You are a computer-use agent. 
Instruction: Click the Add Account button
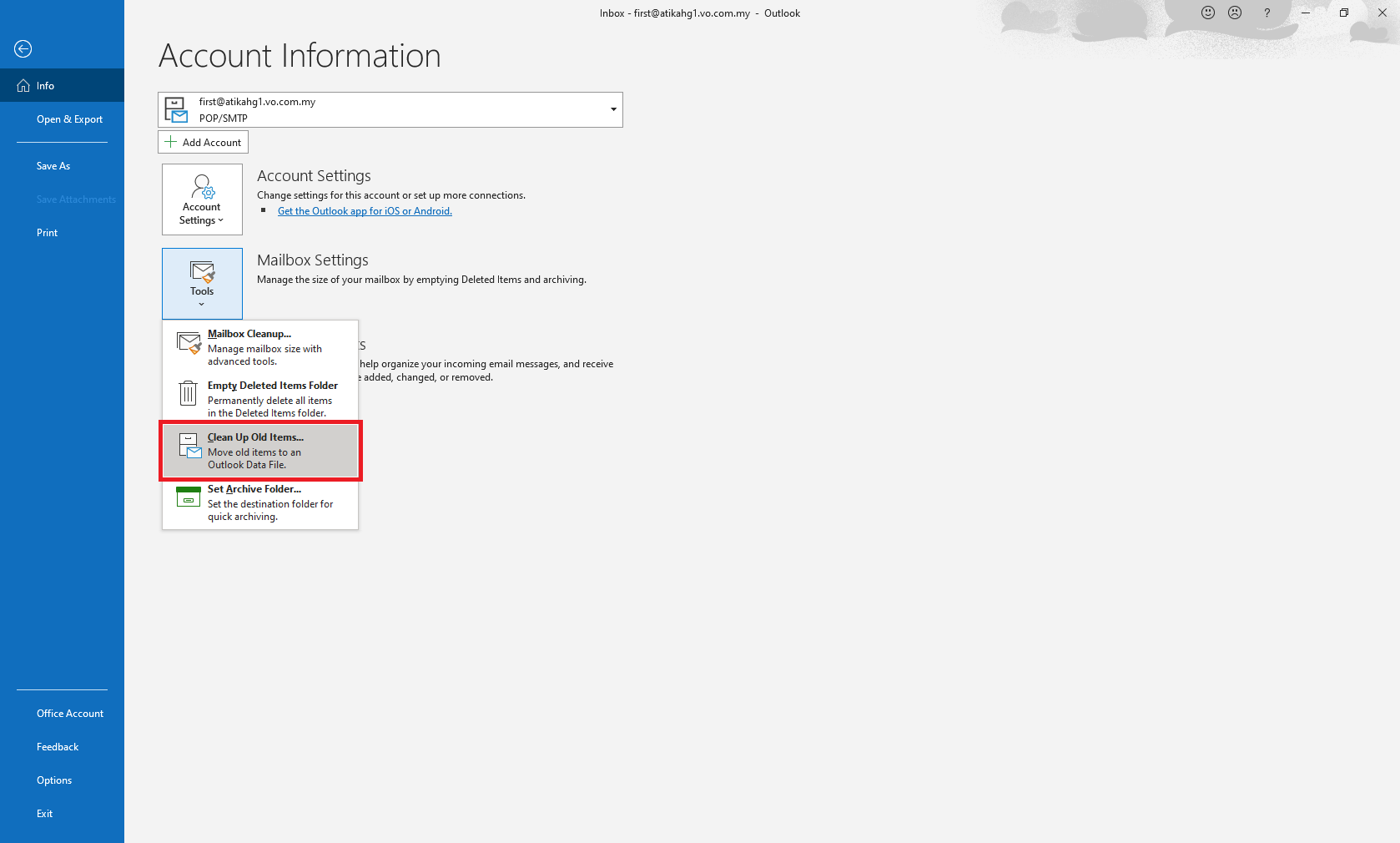(x=203, y=142)
